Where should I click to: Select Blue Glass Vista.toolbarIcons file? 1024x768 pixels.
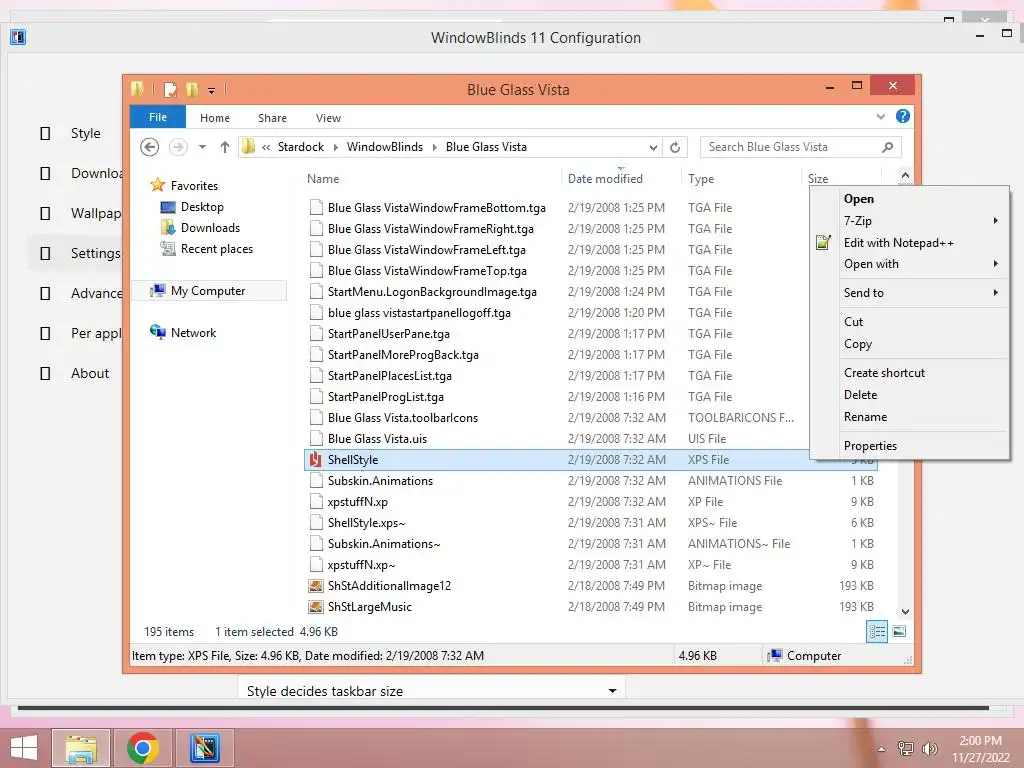click(x=403, y=418)
